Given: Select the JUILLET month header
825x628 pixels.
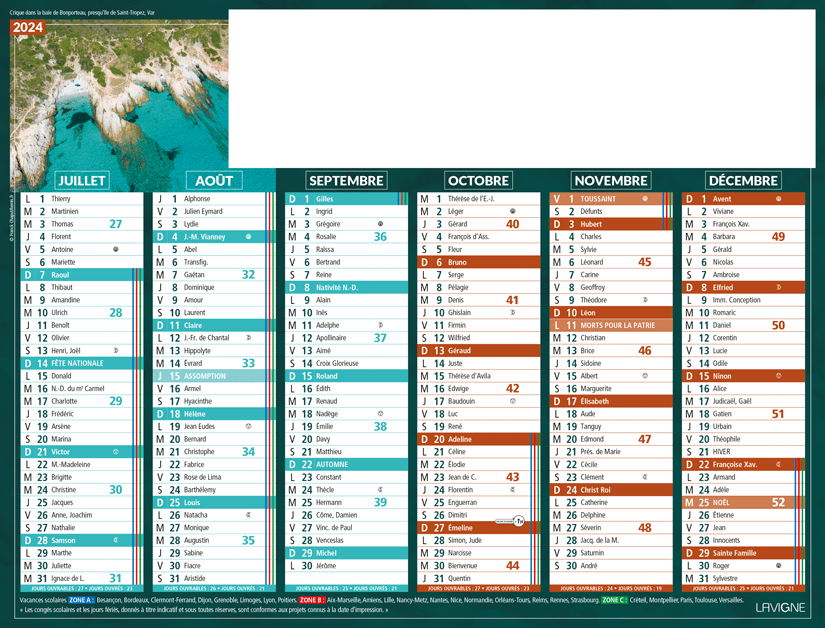Looking at the screenshot, I should tap(81, 180).
